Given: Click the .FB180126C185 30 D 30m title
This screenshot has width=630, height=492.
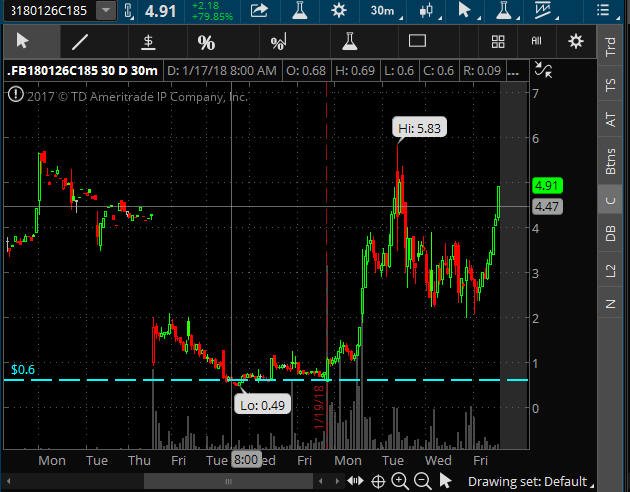Looking at the screenshot, I should pos(82,71).
